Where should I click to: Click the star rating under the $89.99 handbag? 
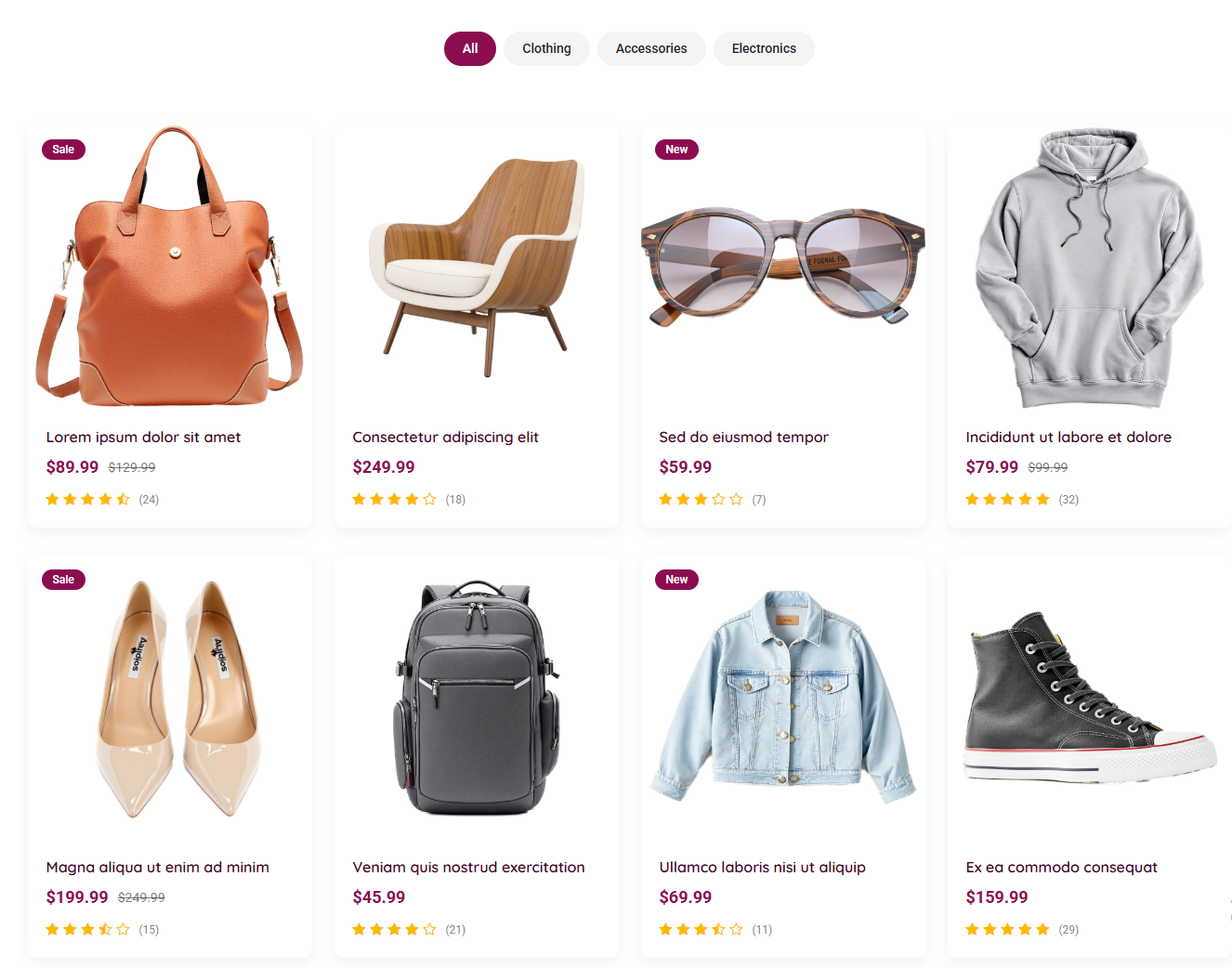[87, 500]
